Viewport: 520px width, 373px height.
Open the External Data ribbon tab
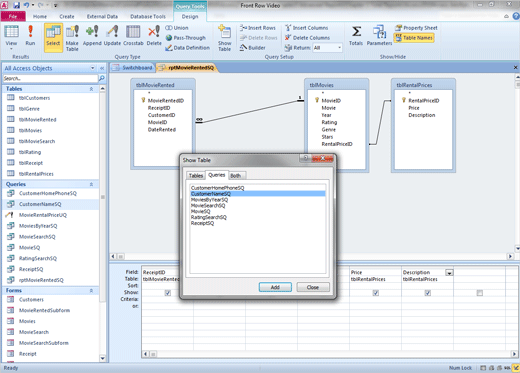point(102,16)
